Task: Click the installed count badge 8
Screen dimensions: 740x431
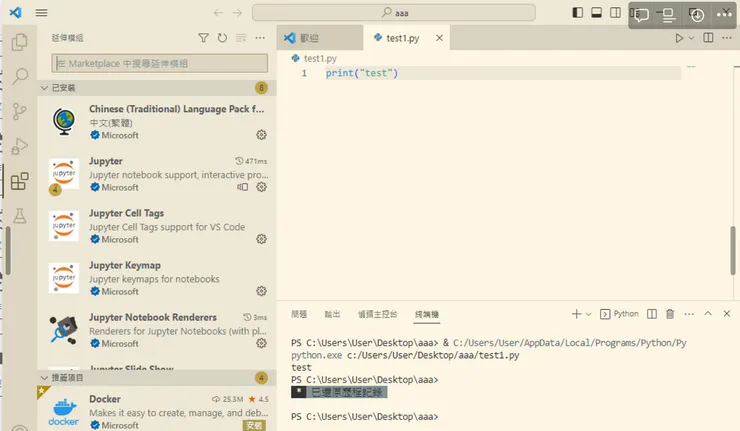Action: point(261,88)
